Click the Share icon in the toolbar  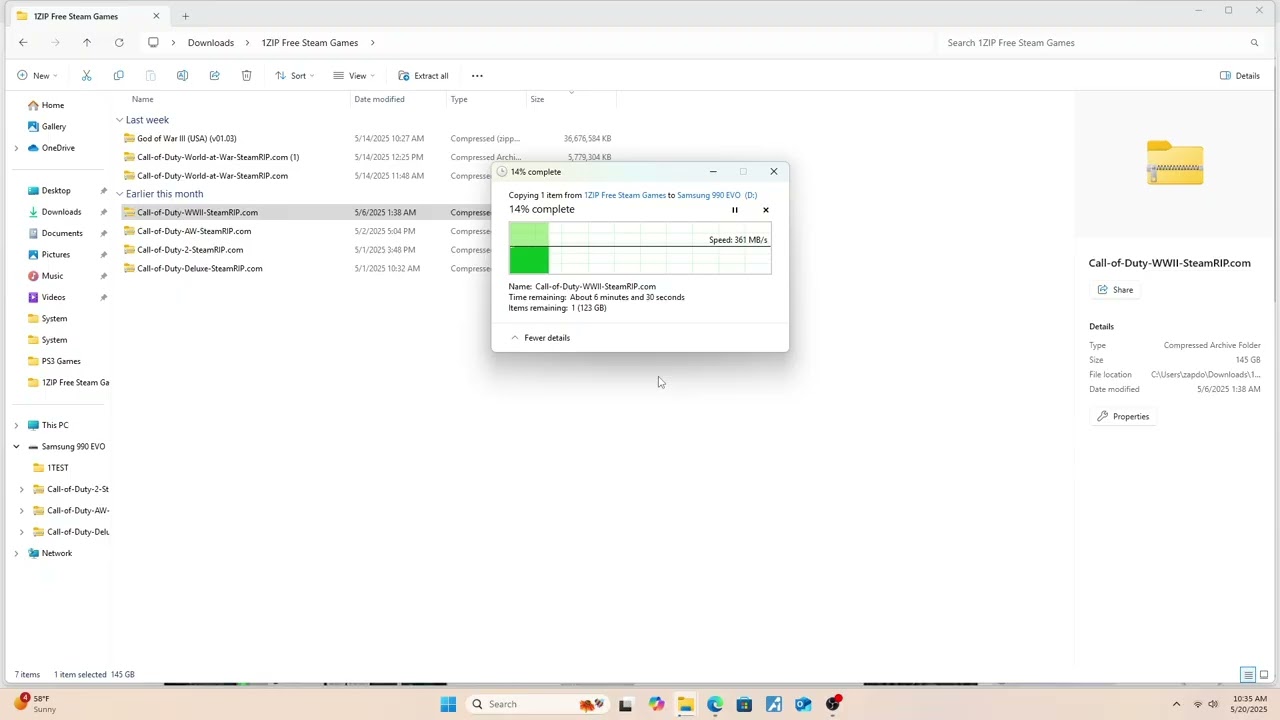point(214,76)
